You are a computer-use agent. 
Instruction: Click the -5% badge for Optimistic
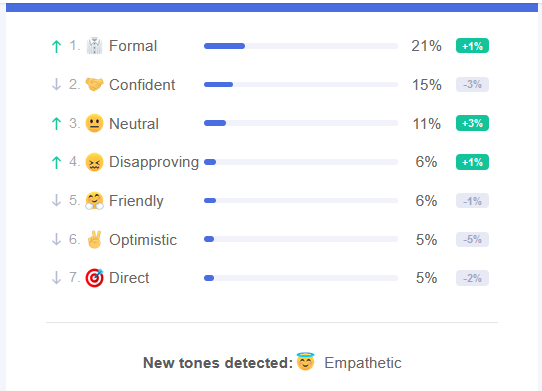(x=472, y=239)
